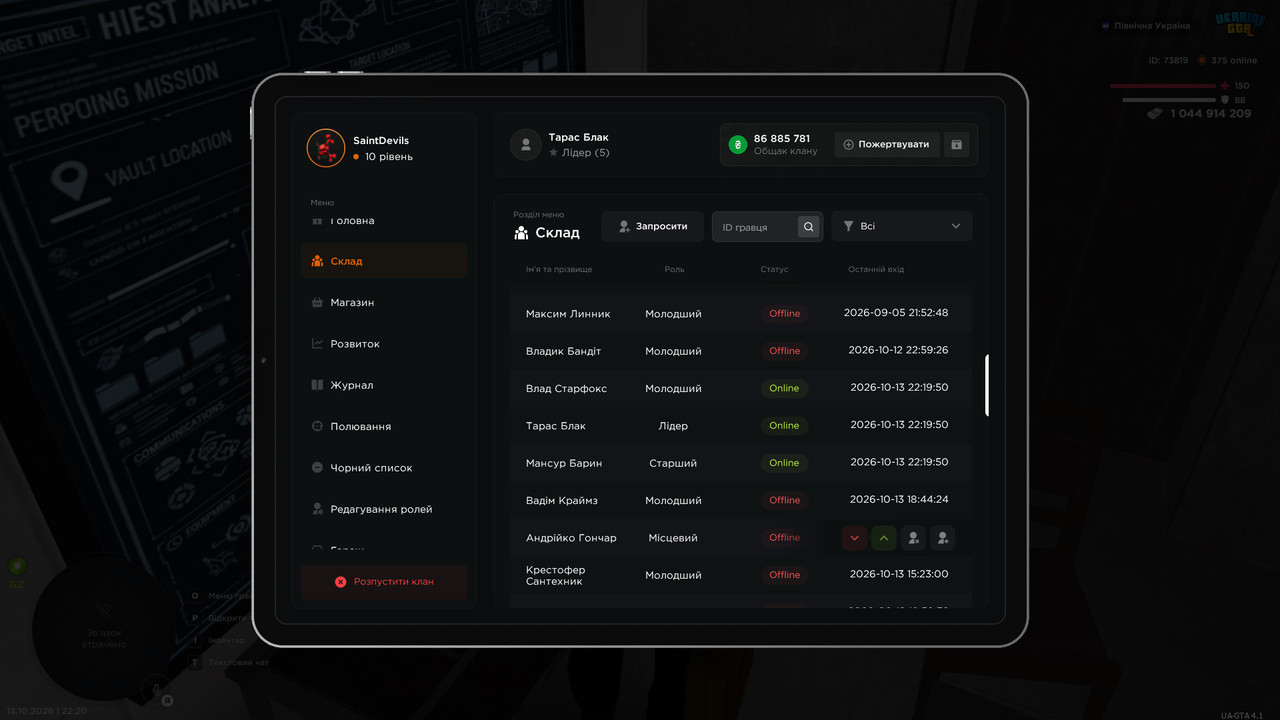Open the Всі filter dropdown
1280x720 pixels.
(x=902, y=226)
